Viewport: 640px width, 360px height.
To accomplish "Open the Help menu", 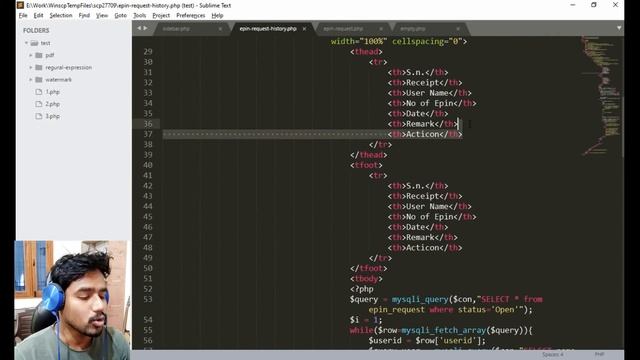I will [x=217, y=16].
